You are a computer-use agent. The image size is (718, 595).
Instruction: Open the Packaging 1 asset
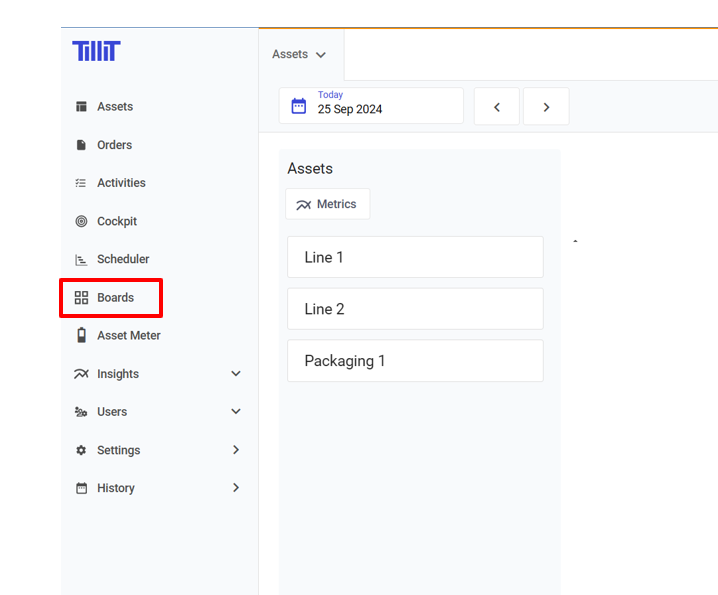click(415, 361)
